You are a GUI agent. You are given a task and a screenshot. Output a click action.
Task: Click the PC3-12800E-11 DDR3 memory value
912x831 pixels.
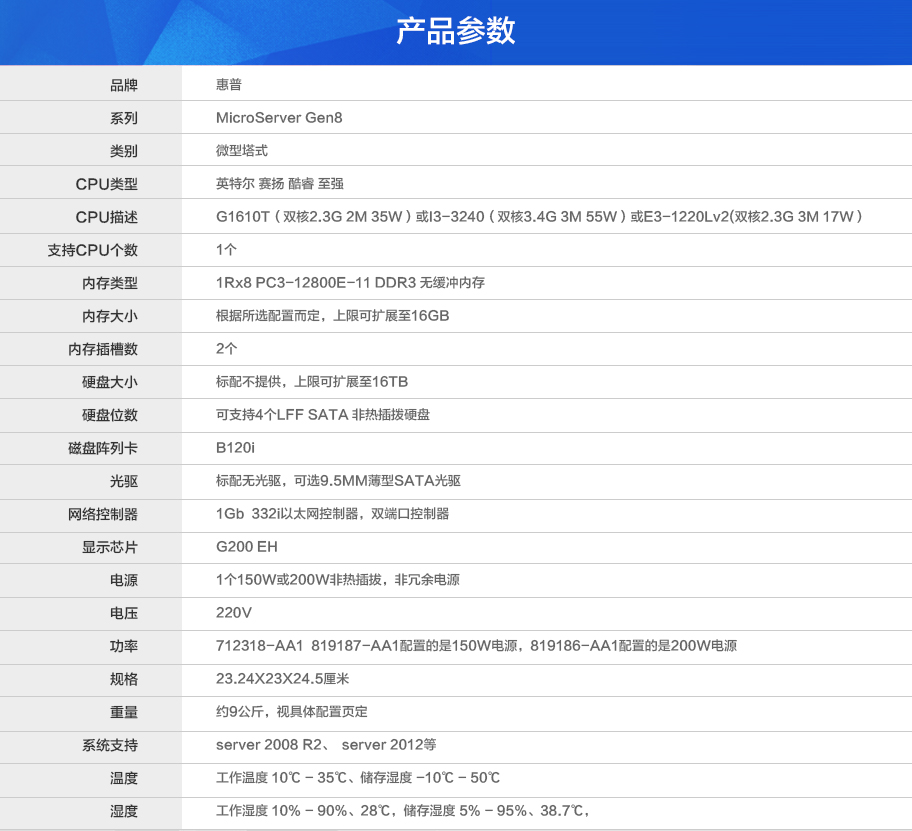click(350, 283)
